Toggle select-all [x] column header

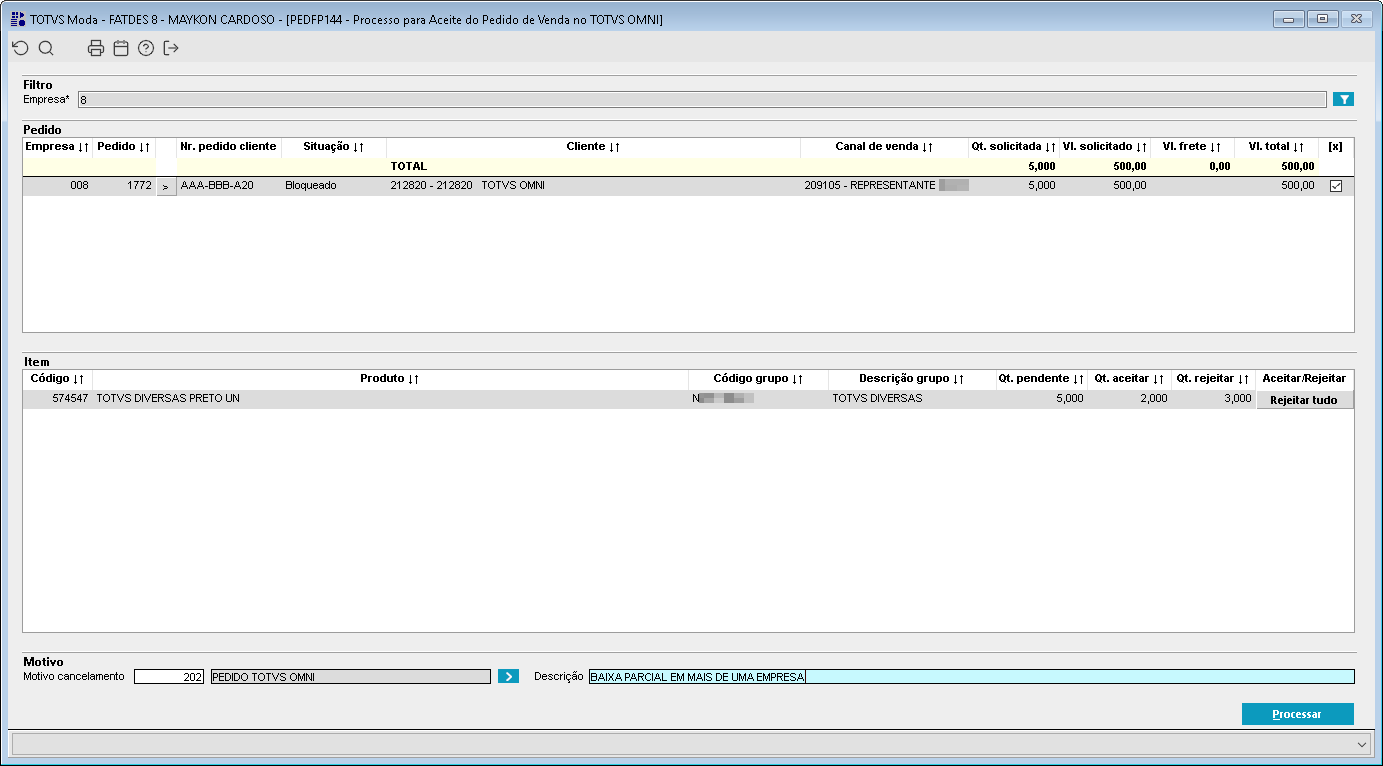coord(1335,147)
